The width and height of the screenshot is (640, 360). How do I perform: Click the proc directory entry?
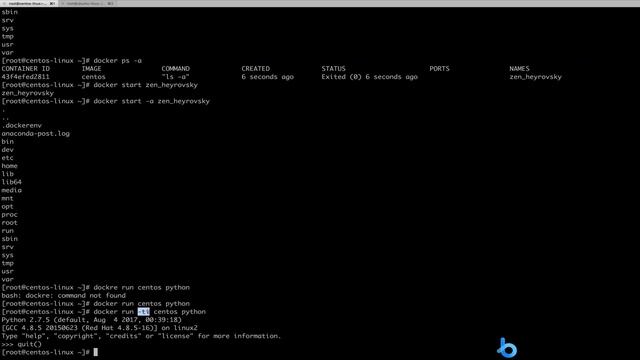pyautogui.click(x=9, y=215)
